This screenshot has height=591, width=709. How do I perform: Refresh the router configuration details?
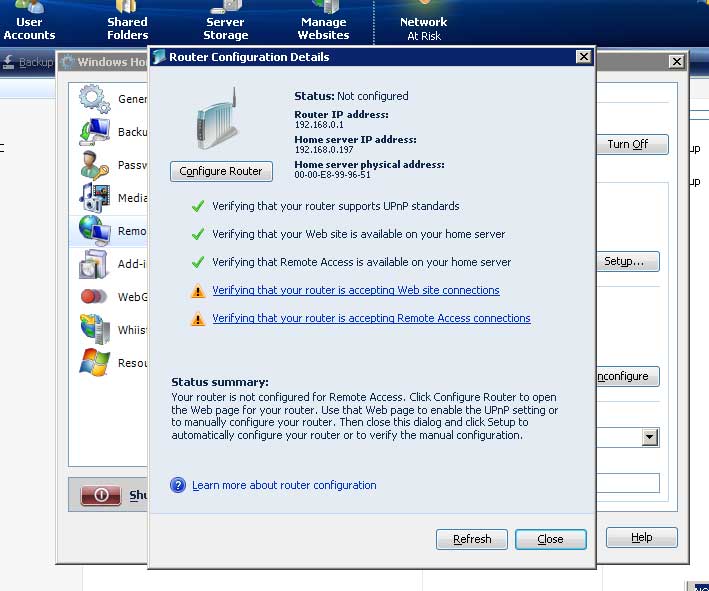(472, 539)
